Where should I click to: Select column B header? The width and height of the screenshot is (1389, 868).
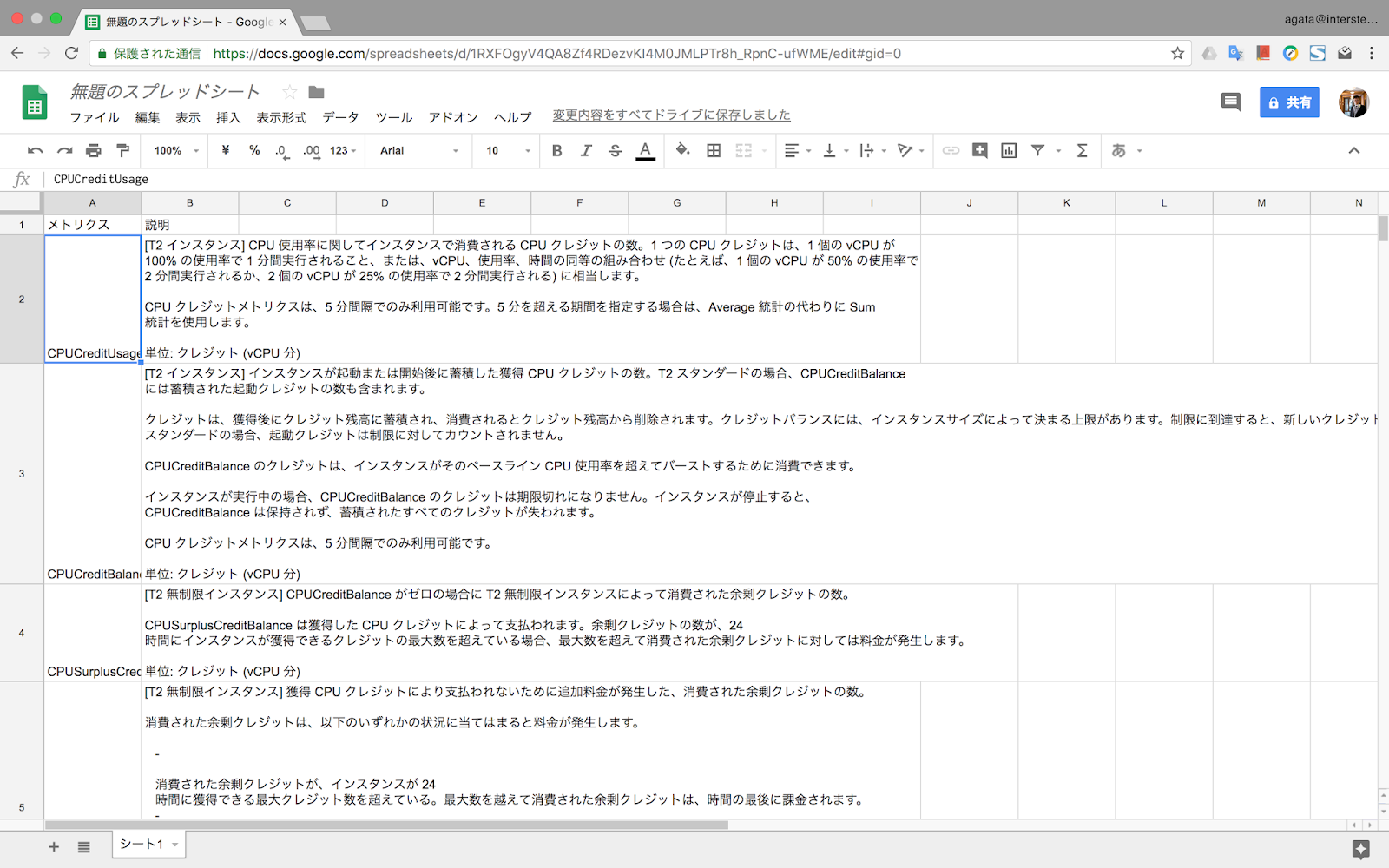click(190, 203)
